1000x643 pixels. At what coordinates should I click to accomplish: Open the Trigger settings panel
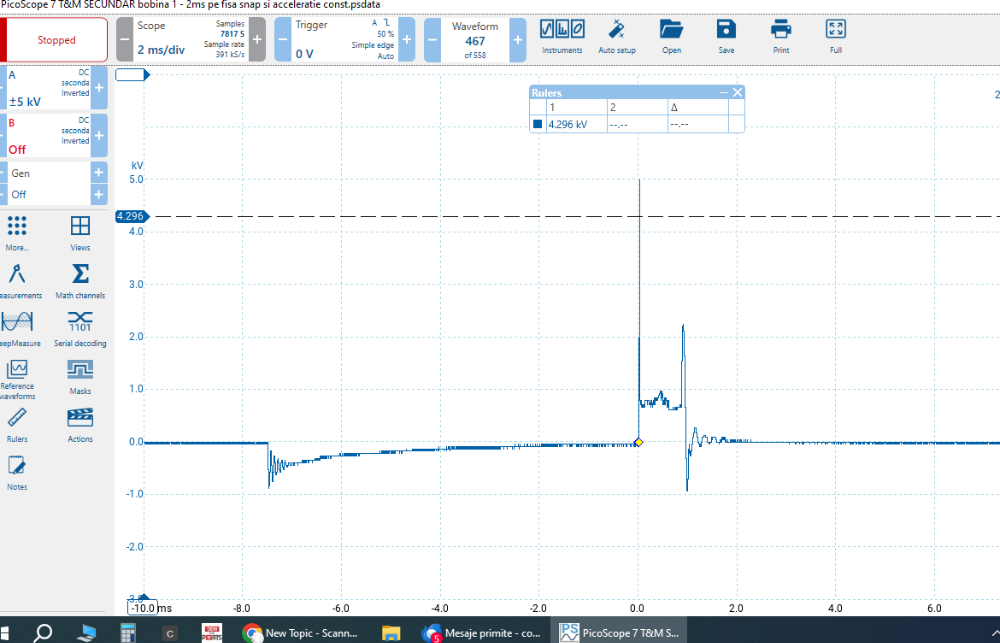[x=338, y=40]
